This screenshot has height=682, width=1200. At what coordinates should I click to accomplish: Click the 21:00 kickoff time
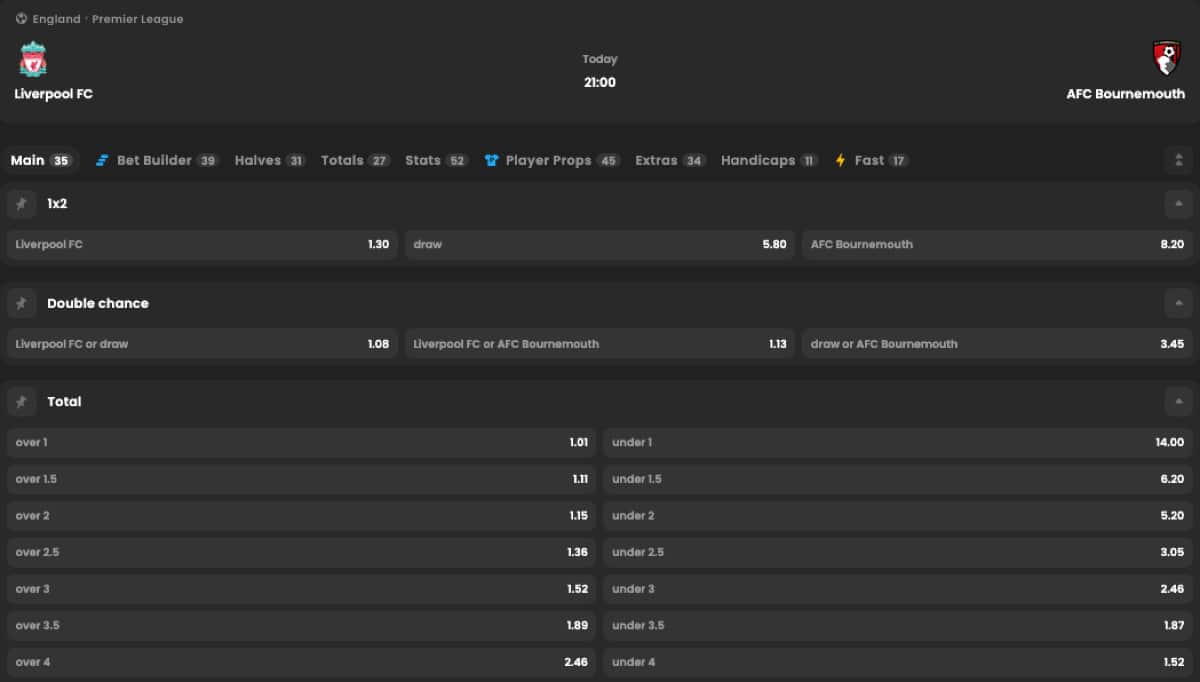(600, 83)
